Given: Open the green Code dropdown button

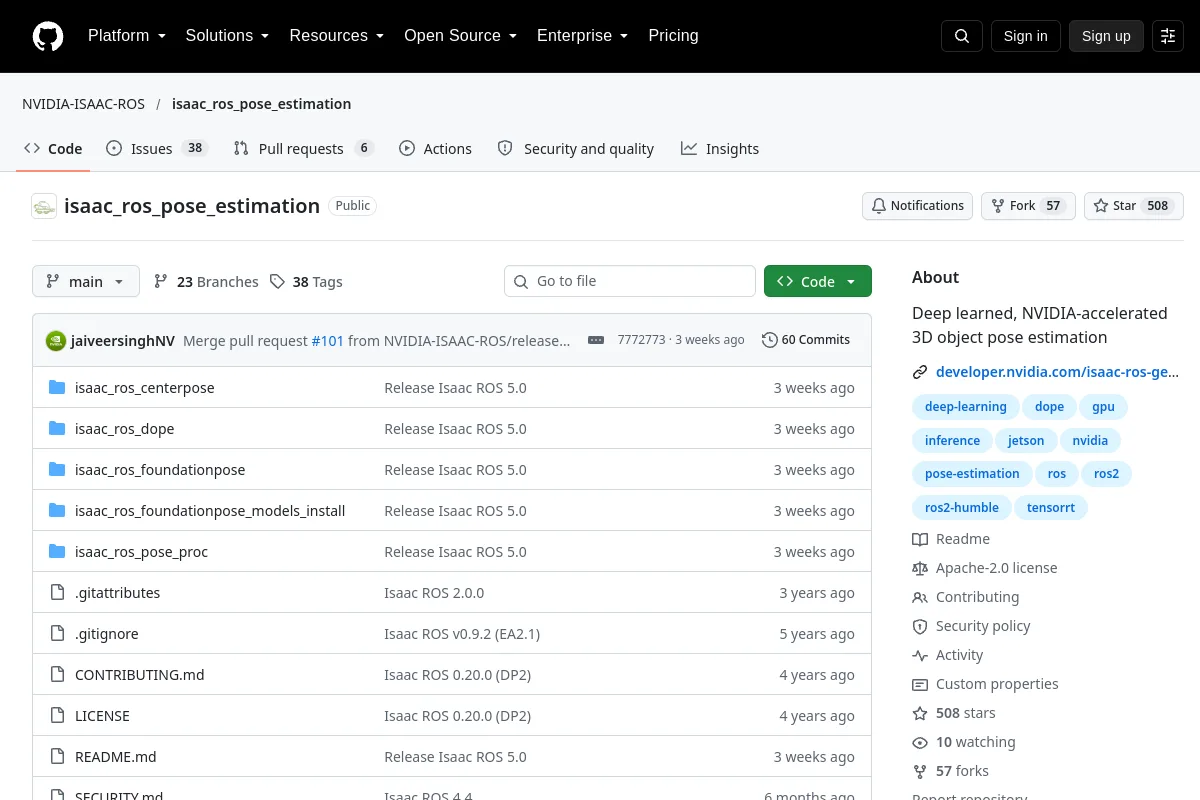Looking at the screenshot, I should [x=818, y=282].
